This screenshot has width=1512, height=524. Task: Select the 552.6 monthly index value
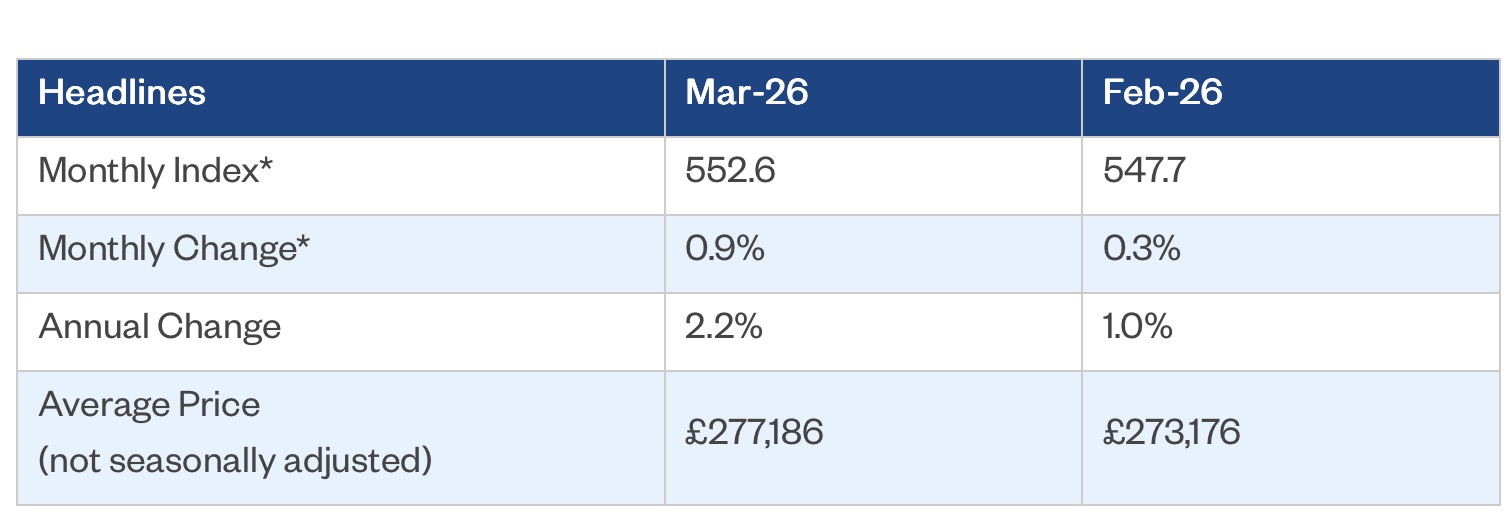[730, 171]
